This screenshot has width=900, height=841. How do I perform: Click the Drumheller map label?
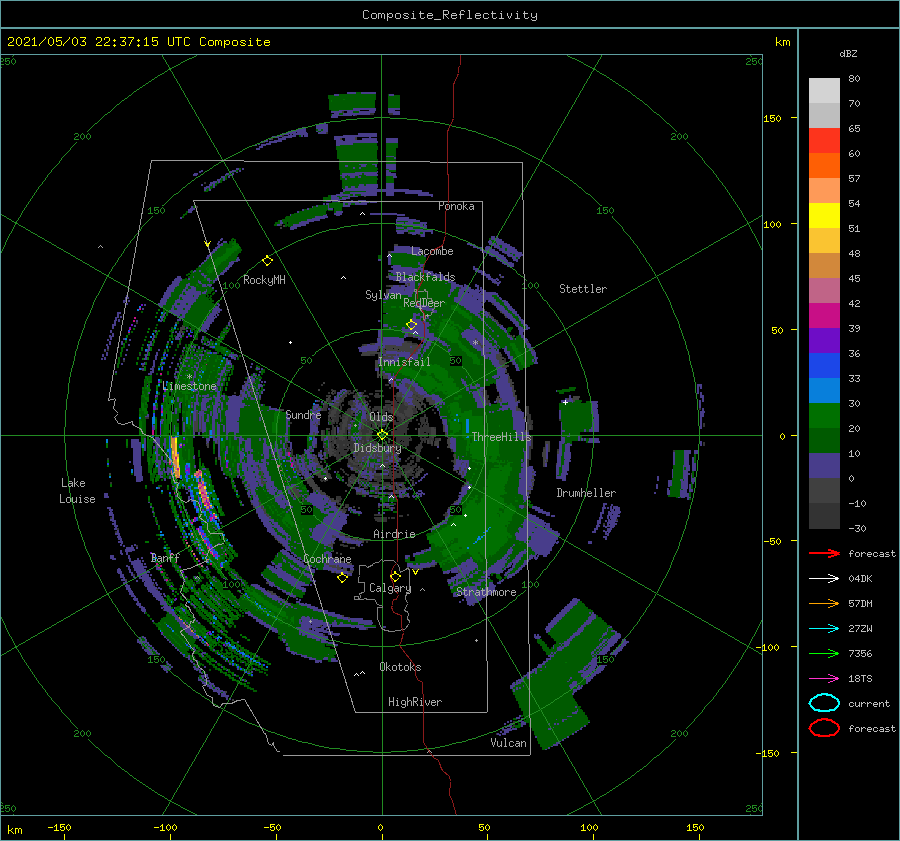[x=586, y=493]
